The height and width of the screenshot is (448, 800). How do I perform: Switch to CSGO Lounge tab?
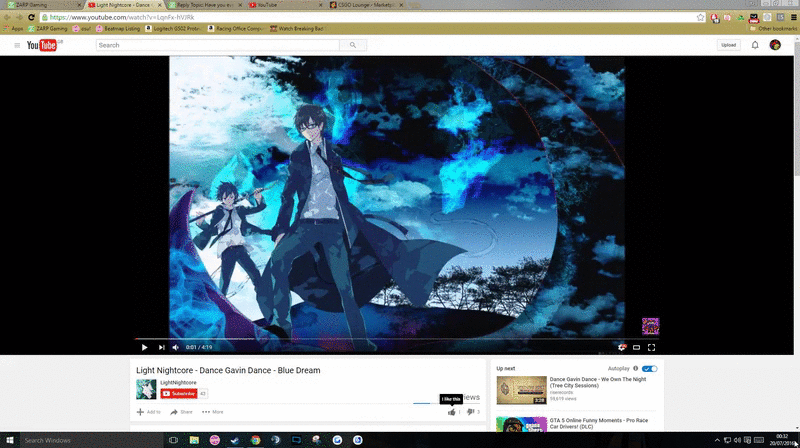click(x=366, y=5)
